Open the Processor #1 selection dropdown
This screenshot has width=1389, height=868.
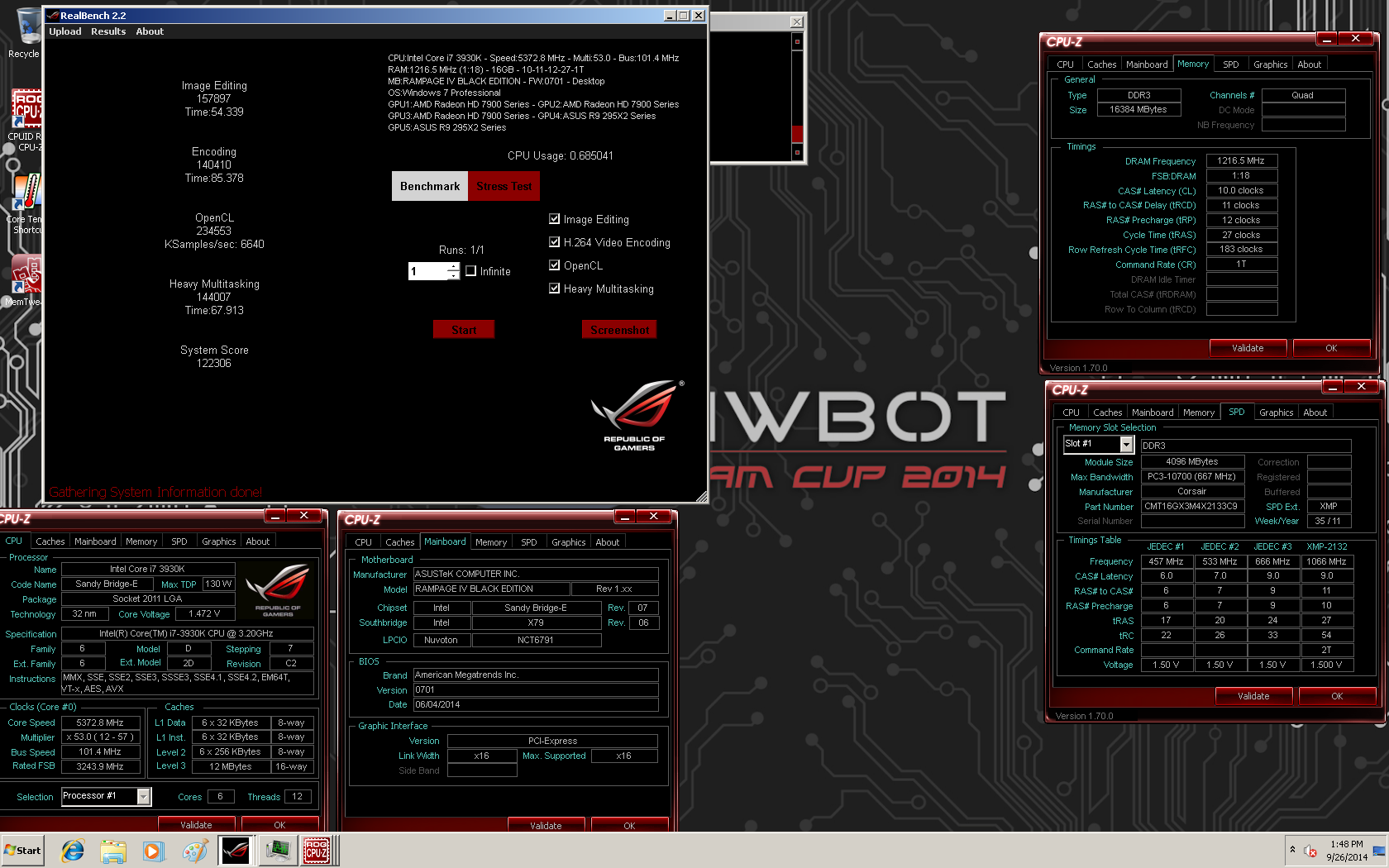[x=144, y=796]
